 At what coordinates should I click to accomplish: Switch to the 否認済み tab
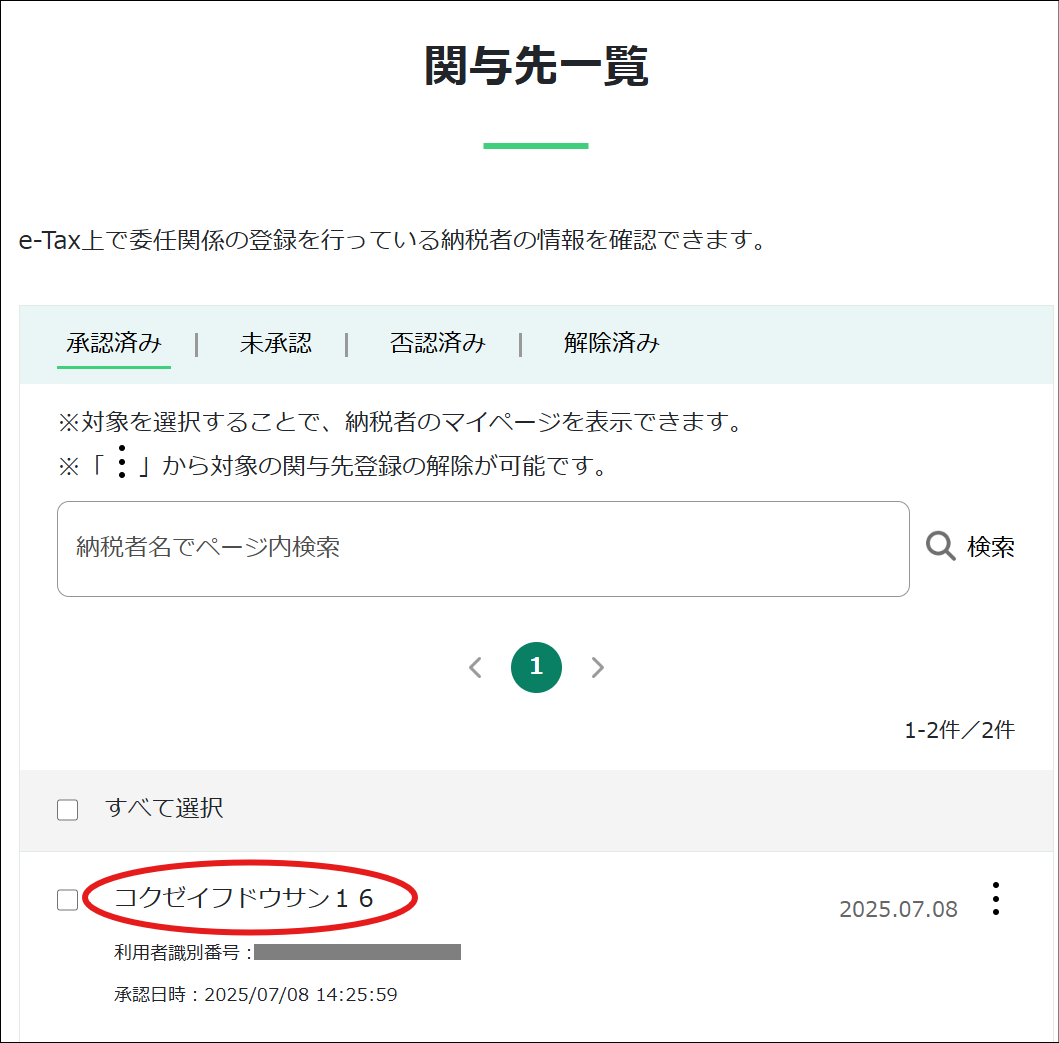(437, 343)
